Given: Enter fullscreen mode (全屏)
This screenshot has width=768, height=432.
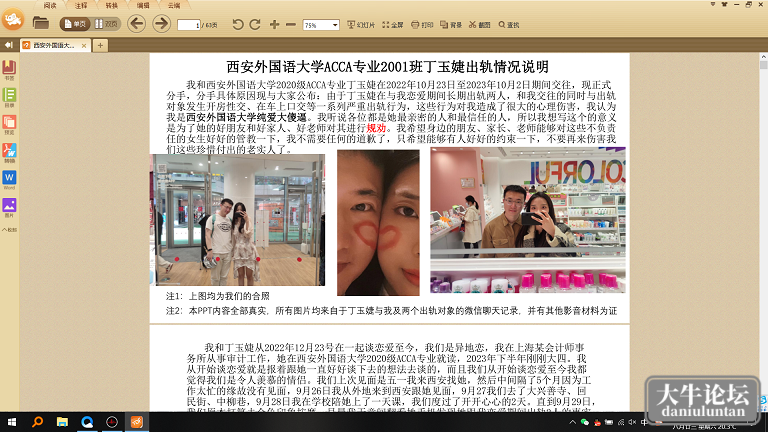Looking at the screenshot, I should pos(393,24).
